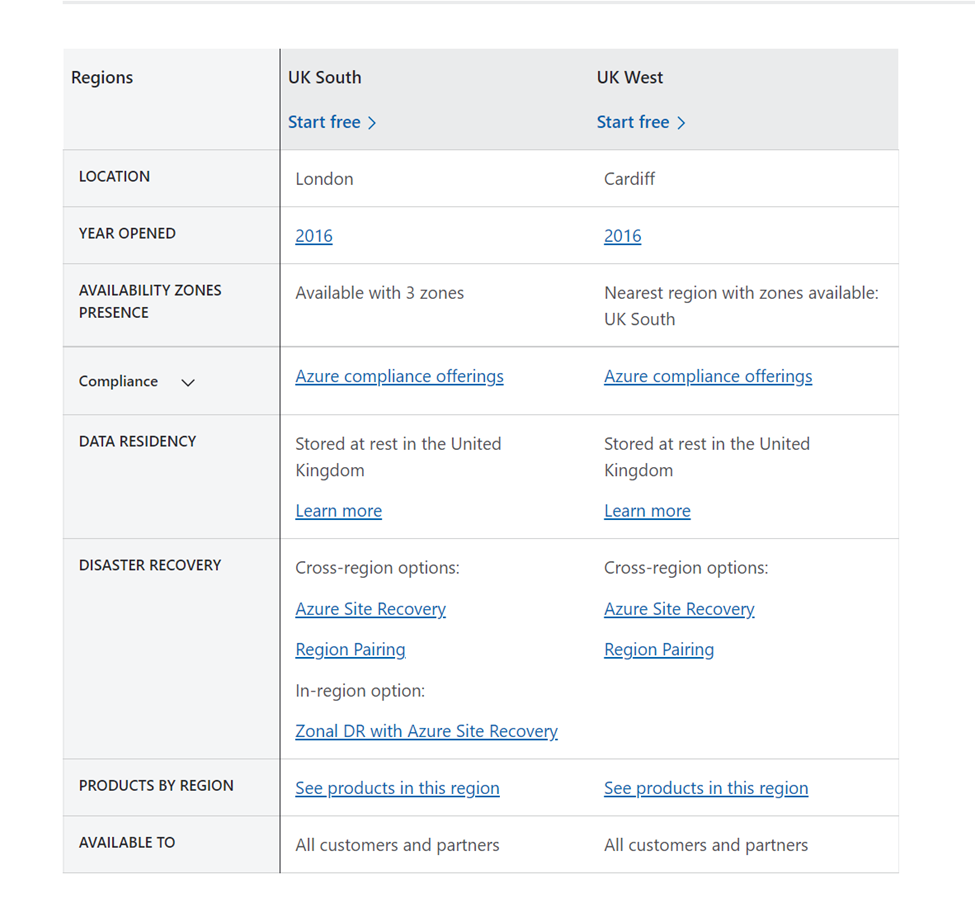Open Azure Site Recovery link for UK South
This screenshot has width=975, height=917.
click(370, 609)
